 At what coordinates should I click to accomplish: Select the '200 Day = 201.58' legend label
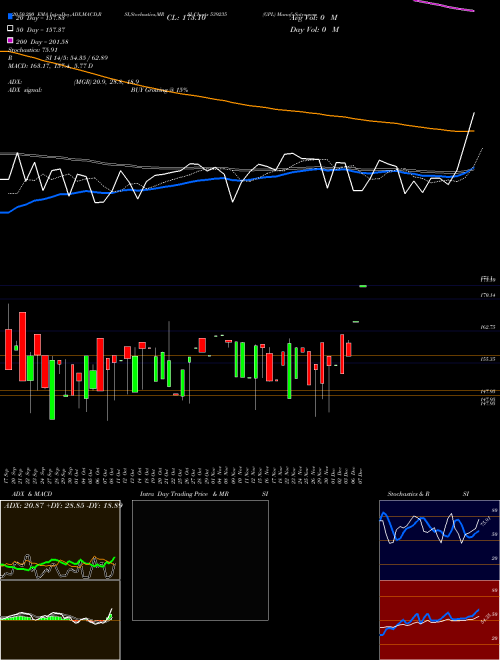(x=42, y=41)
